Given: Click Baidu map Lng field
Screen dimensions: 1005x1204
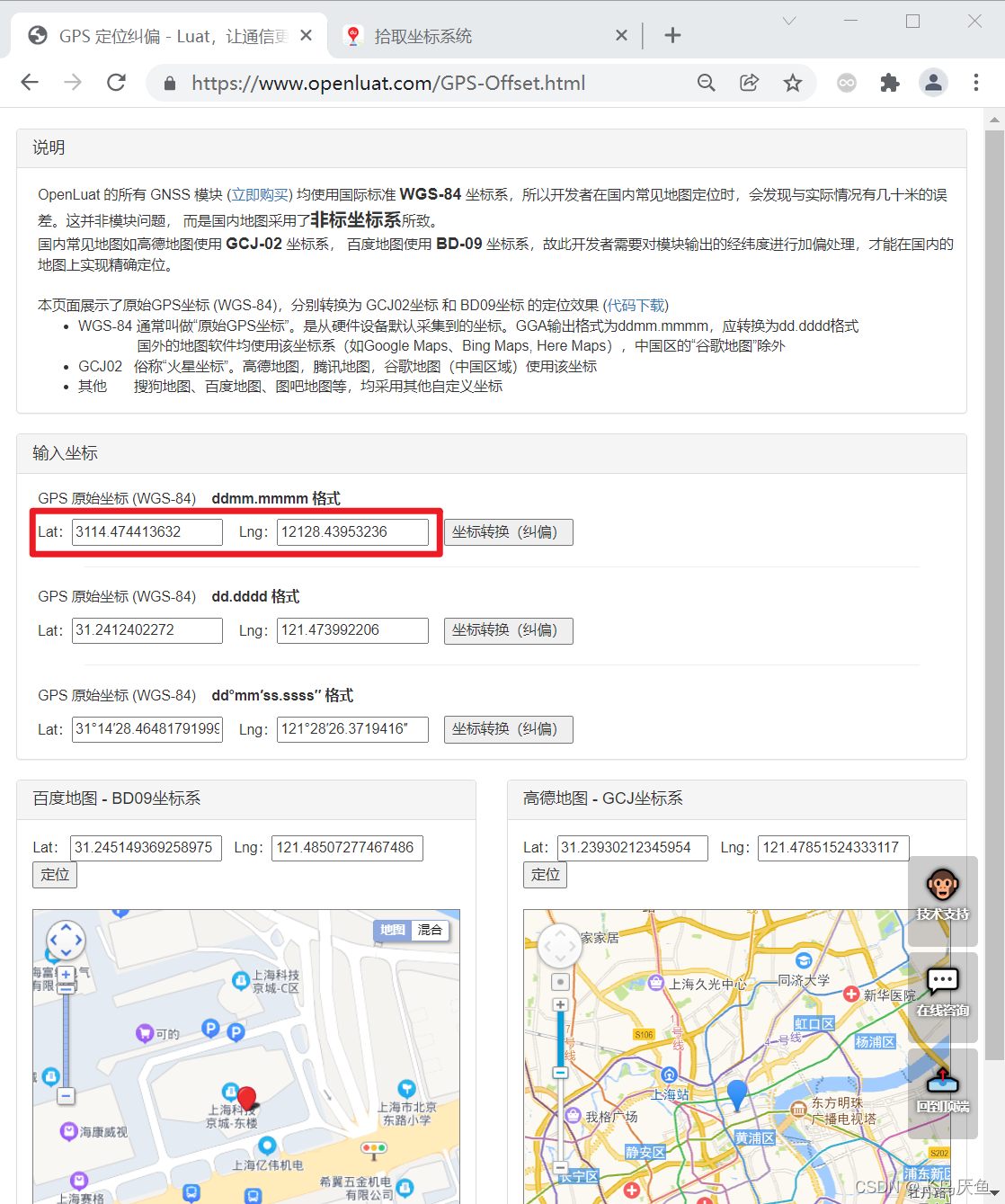Looking at the screenshot, I should pyautogui.click(x=347, y=848).
